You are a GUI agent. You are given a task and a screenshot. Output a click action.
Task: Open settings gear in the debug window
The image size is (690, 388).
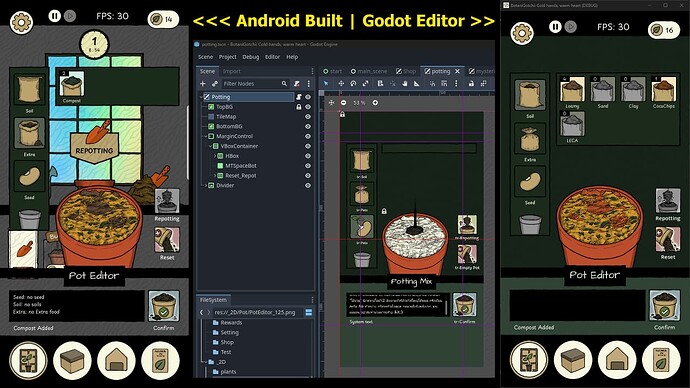522,33
